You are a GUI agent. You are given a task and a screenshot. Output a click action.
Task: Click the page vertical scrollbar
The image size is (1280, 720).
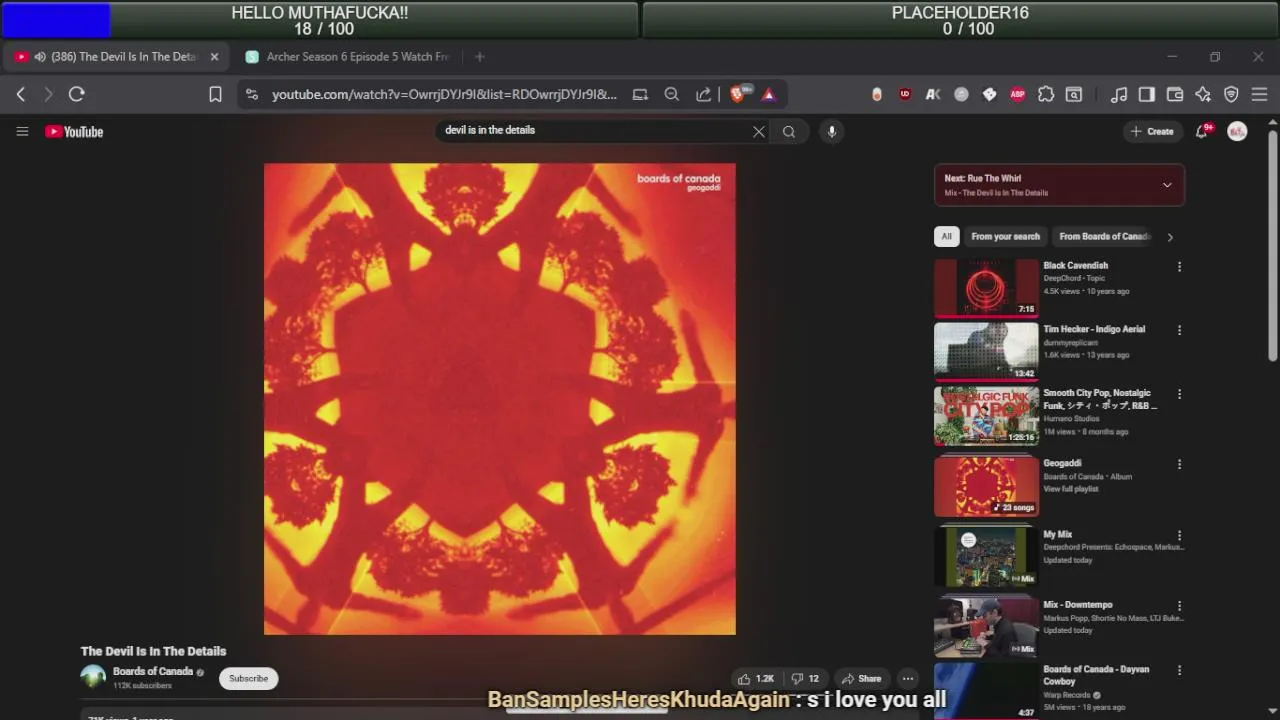1273,247
